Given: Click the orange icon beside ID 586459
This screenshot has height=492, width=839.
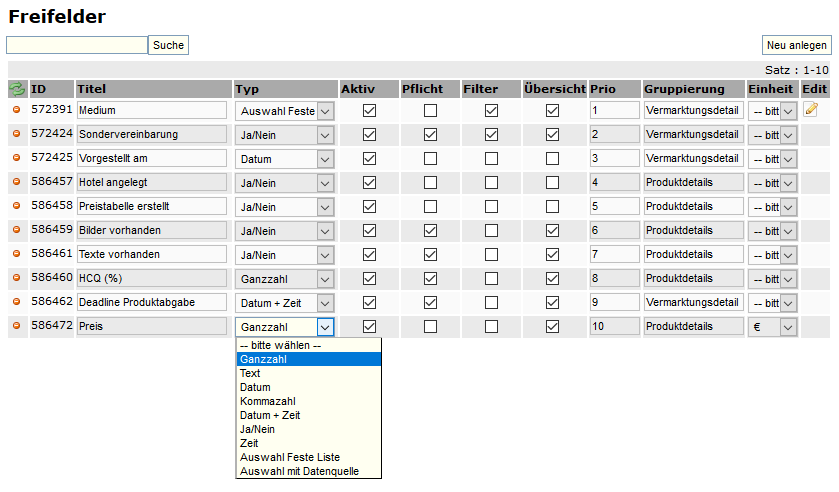Looking at the screenshot, I should [17, 230].
